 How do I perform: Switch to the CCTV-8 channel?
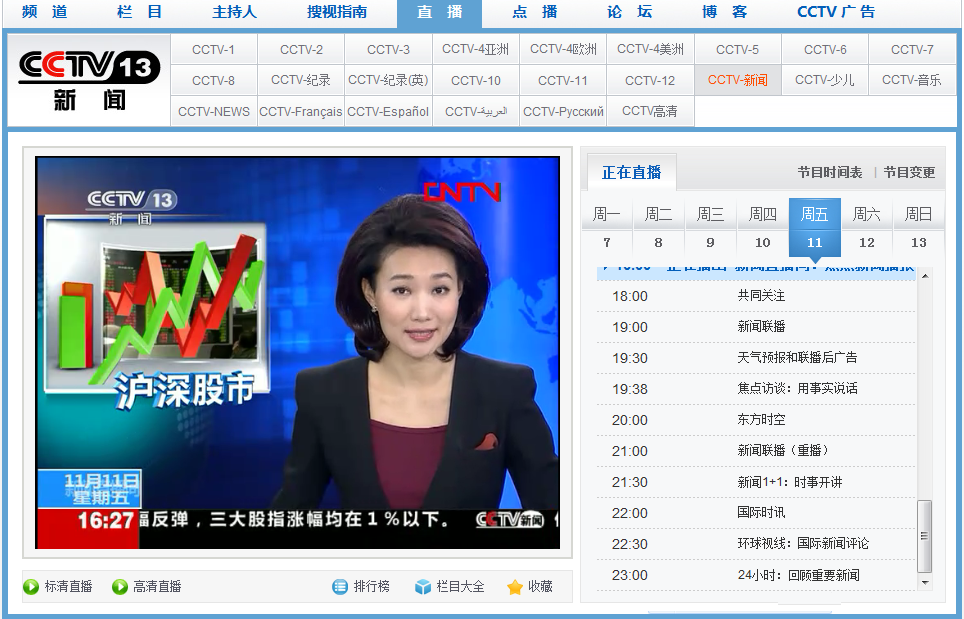pyautogui.click(x=213, y=81)
